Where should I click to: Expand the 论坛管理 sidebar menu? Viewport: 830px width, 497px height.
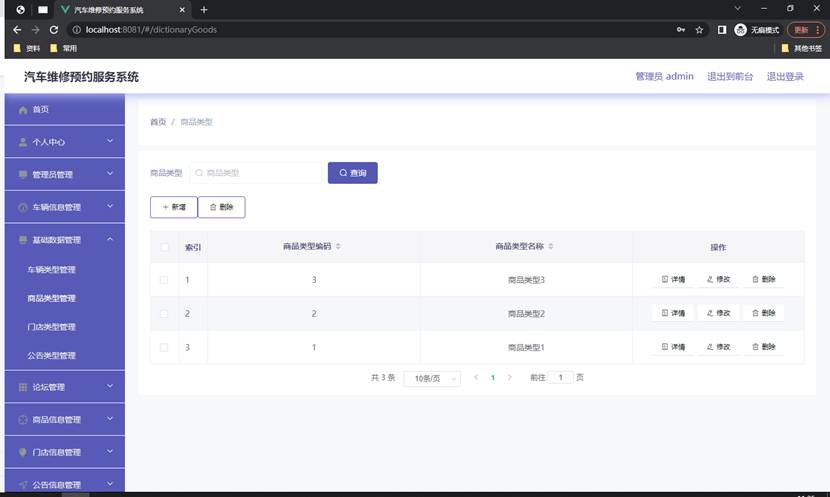[x=65, y=387]
